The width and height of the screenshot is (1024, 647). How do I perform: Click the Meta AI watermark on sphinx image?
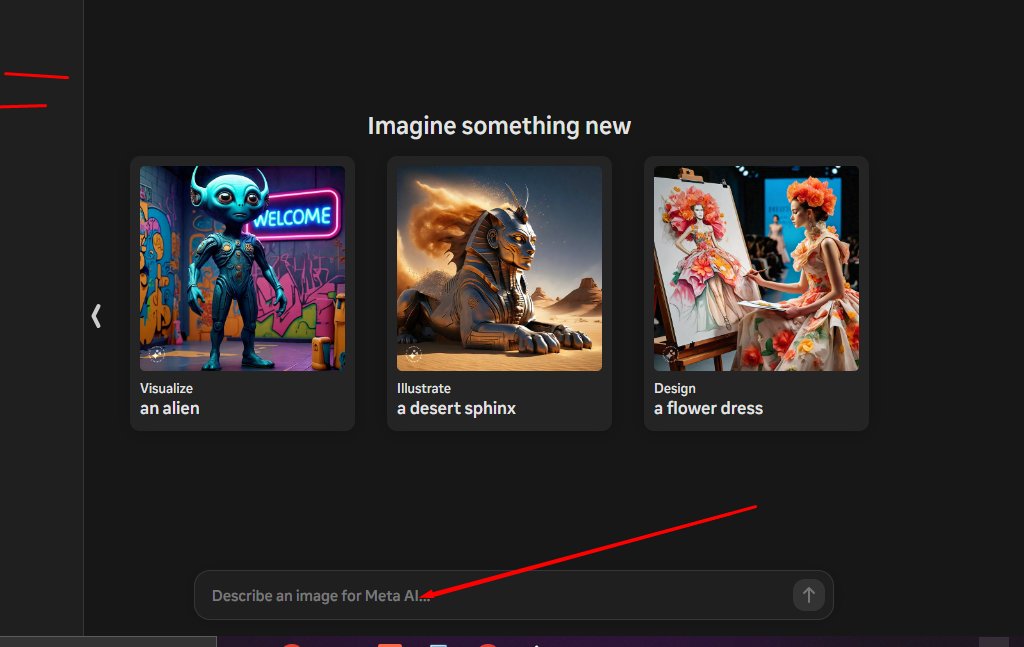point(414,354)
